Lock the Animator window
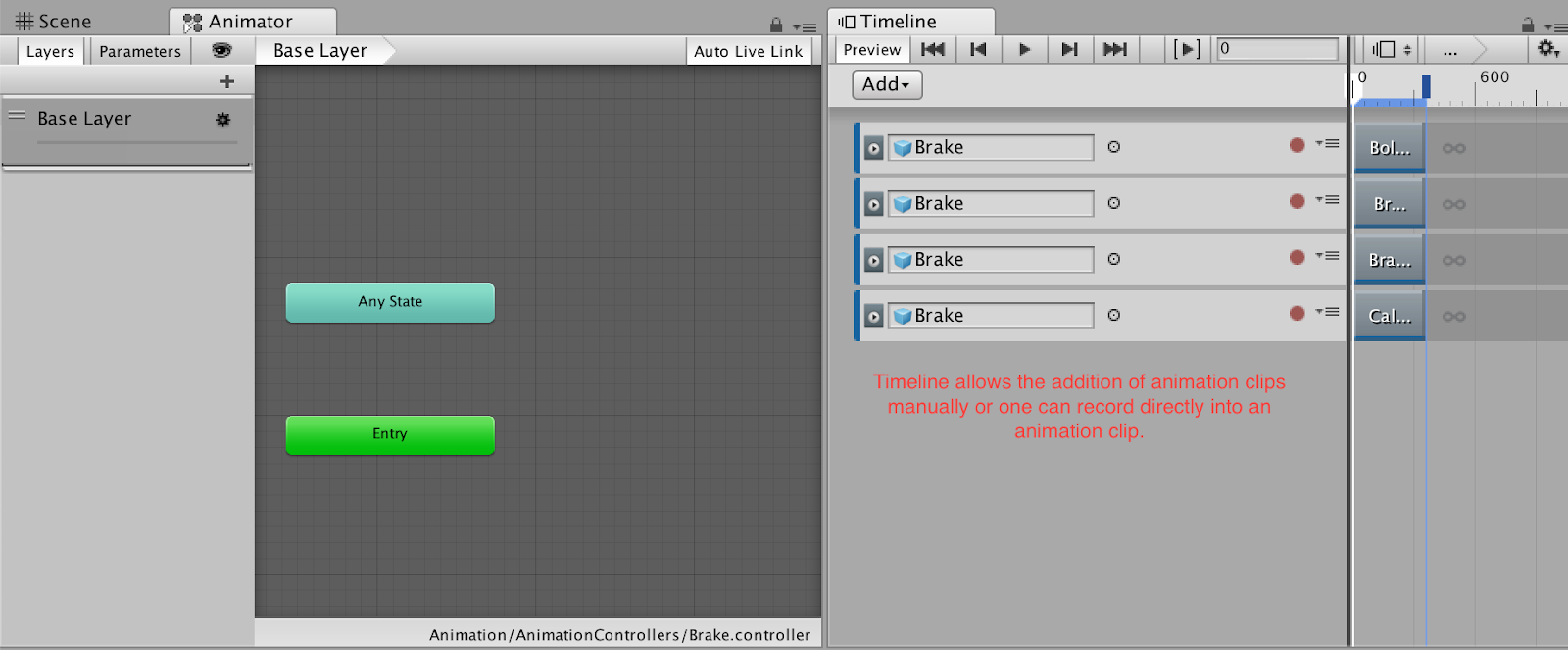Screen dimensions: 1568x650 (776, 25)
